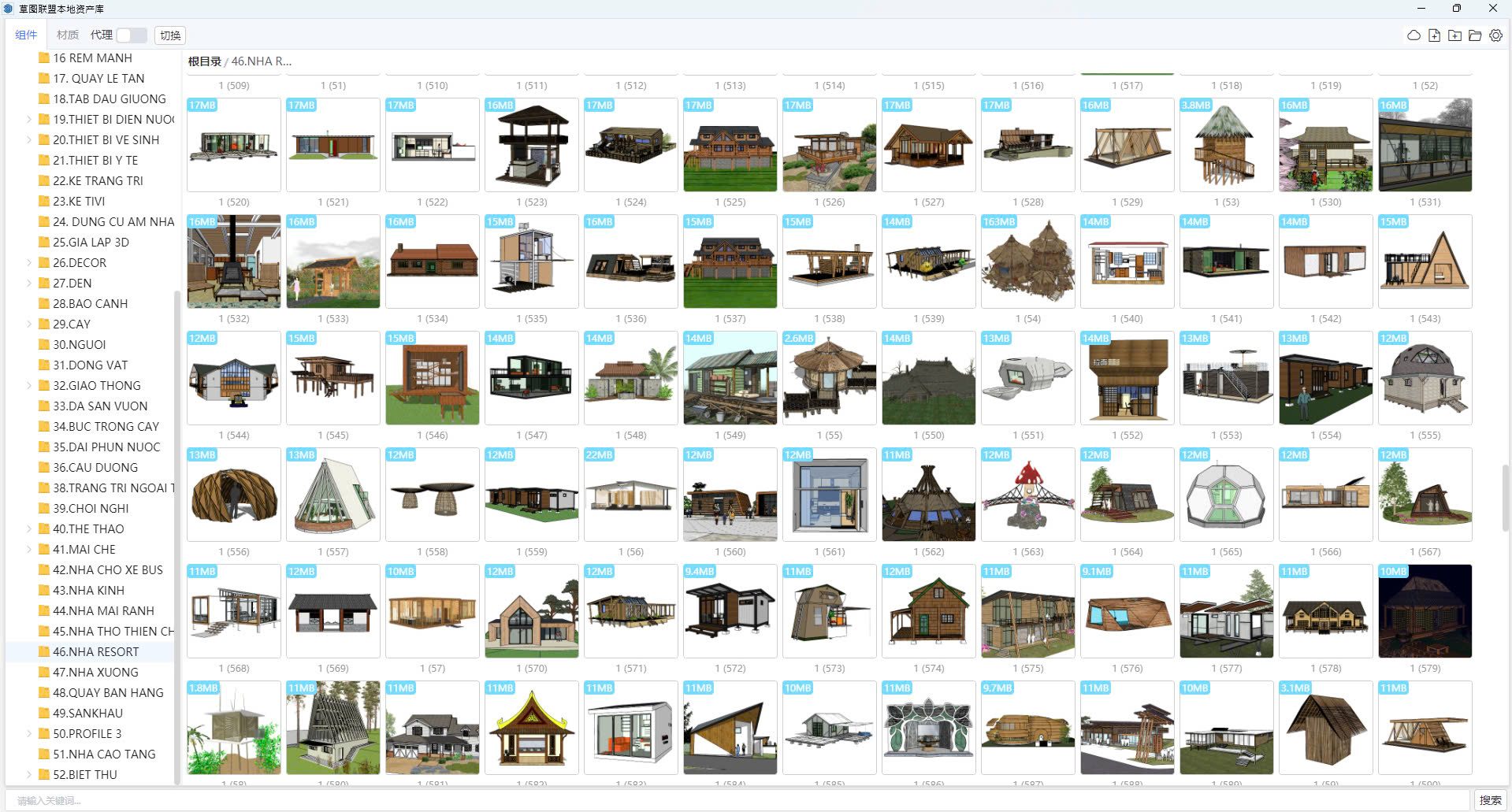1512x812 pixels.
Task: Click the add file icon
Action: pyautogui.click(x=1434, y=35)
